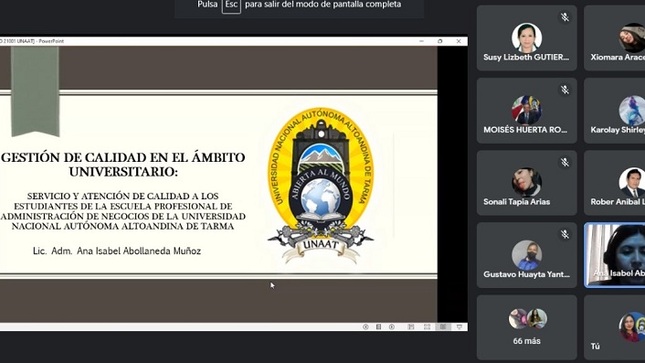The width and height of the screenshot is (645, 363).
Task: Click Karolay Shirley's participant tile
Action: [615, 110]
